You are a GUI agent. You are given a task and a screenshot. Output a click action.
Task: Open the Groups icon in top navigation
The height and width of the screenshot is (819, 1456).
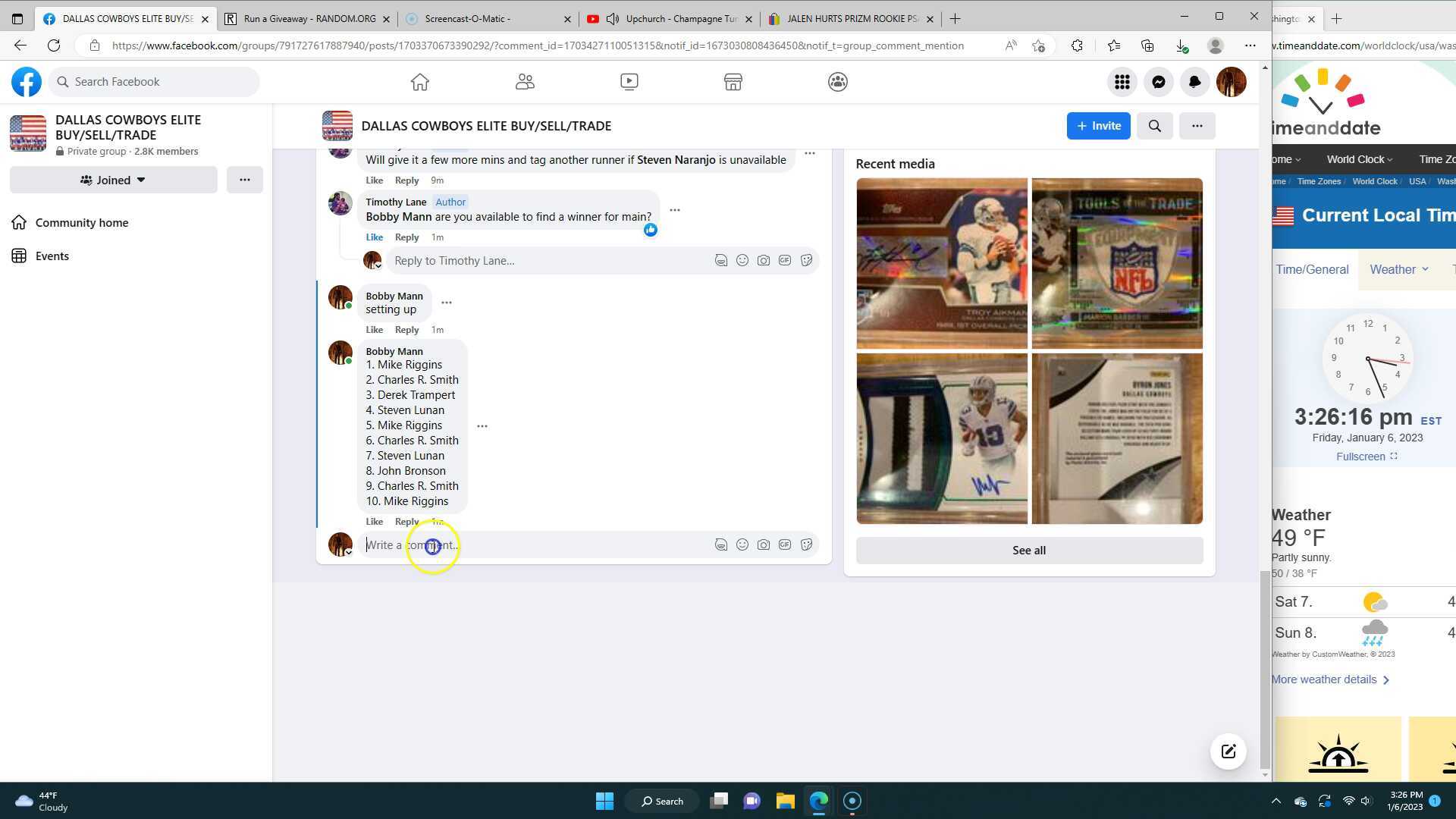pyautogui.click(x=837, y=82)
